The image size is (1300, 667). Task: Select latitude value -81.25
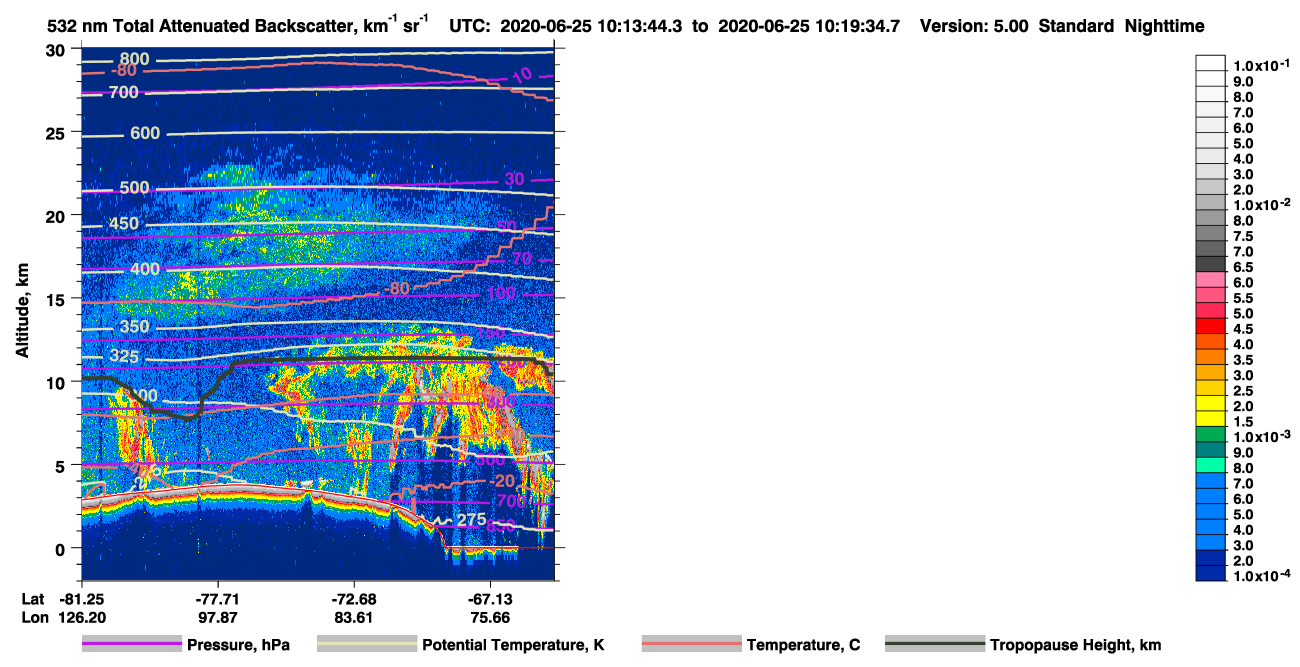click(x=81, y=598)
